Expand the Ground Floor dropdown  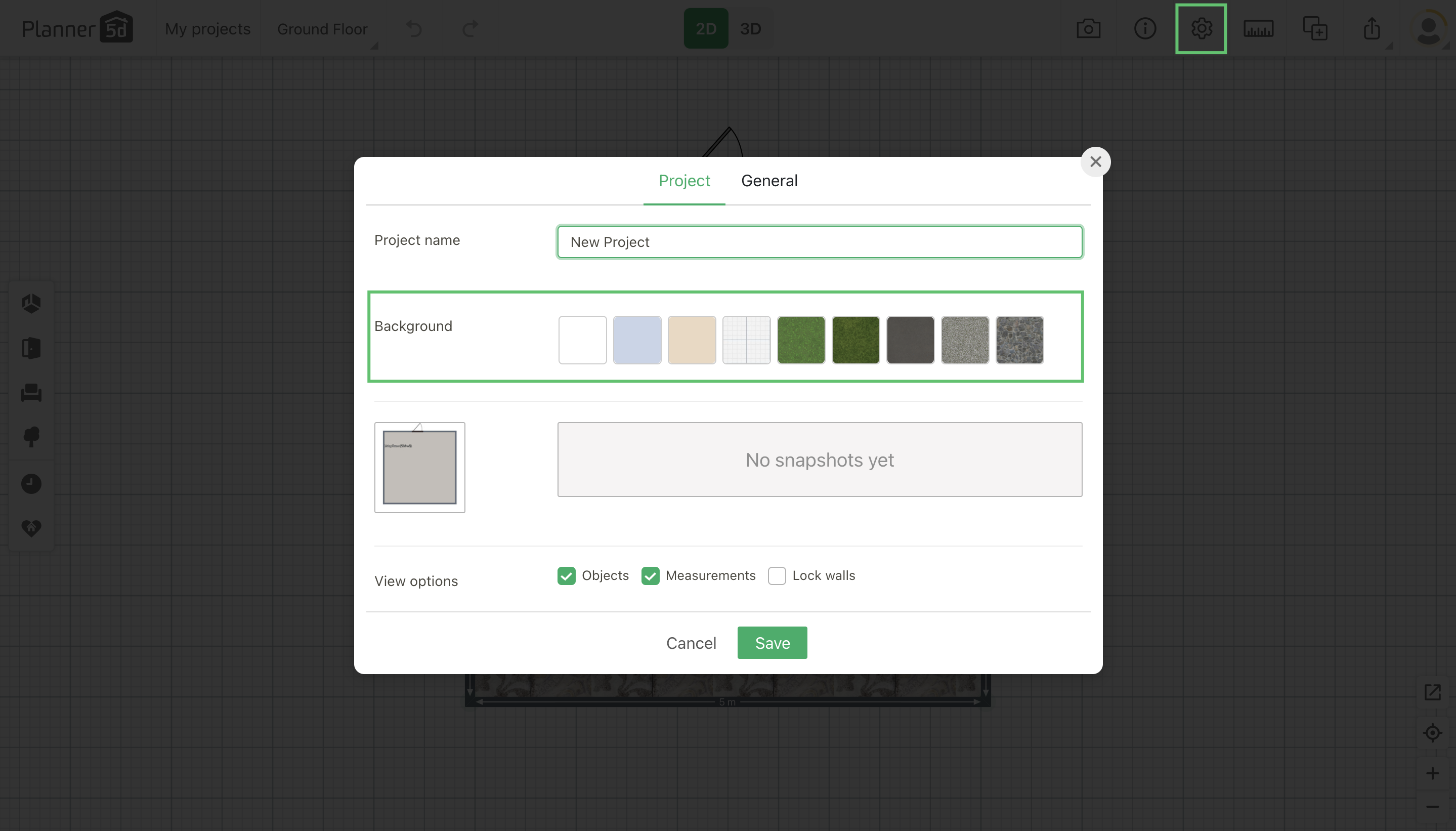322,29
